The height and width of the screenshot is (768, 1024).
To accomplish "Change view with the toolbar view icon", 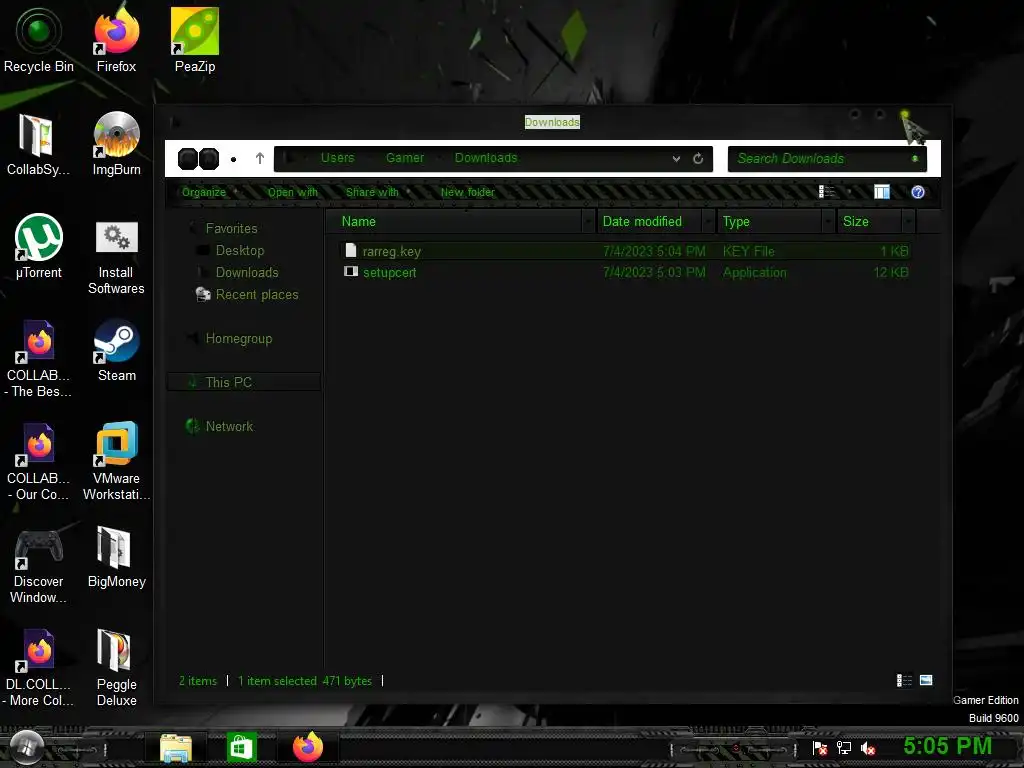I will pyautogui.click(x=827, y=191).
